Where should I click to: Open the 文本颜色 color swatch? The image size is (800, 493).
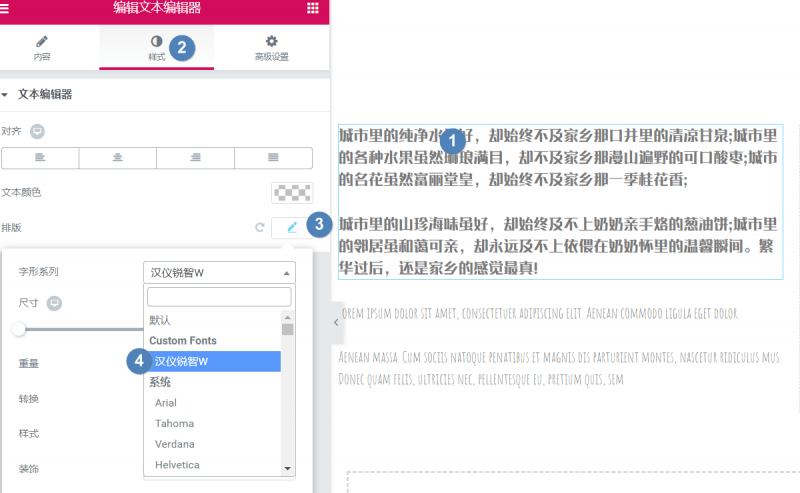[x=292, y=192]
